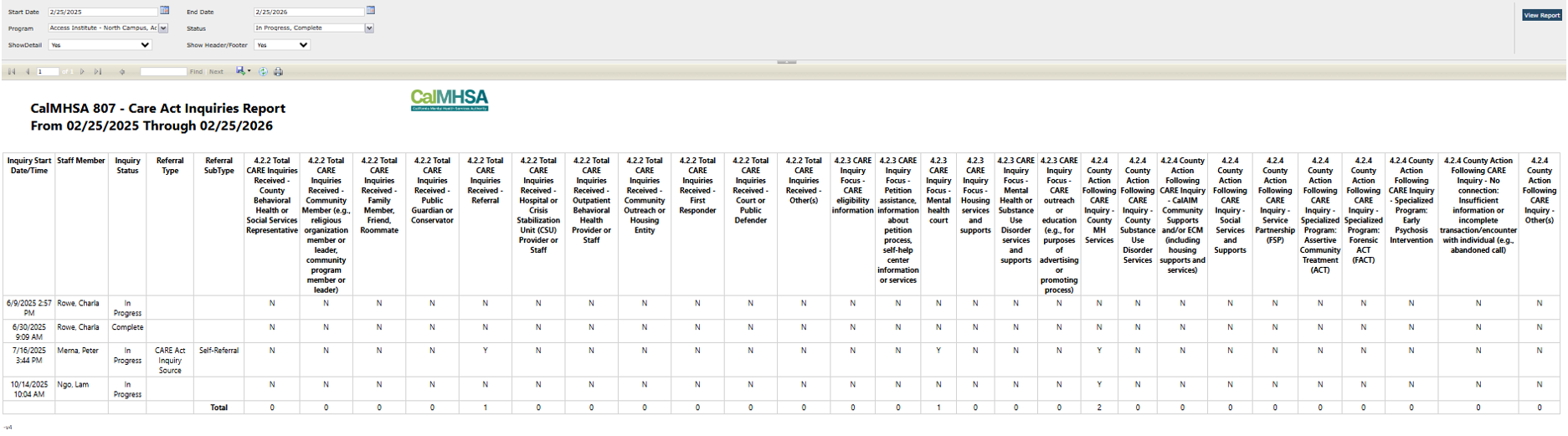Jump to the last page of report
The height and width of the screenshot is (436, 1568).
click(98, 72)
